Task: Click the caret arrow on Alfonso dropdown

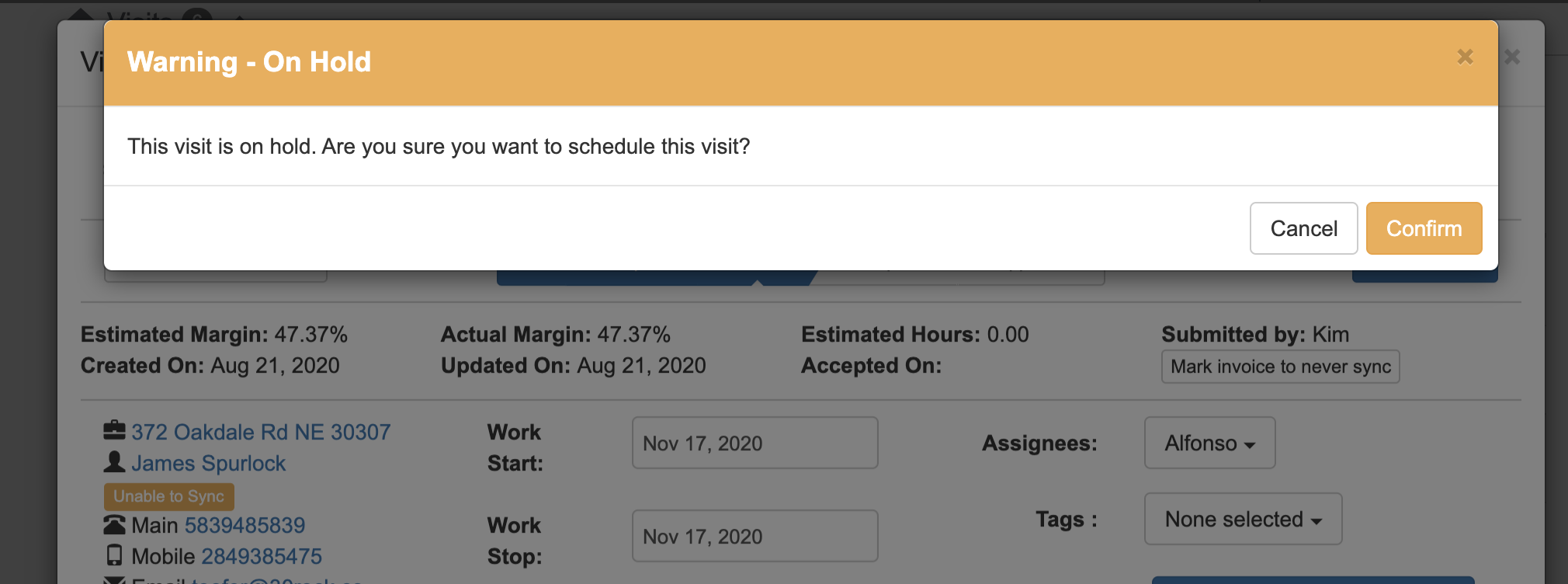Action: point(1250,445)
